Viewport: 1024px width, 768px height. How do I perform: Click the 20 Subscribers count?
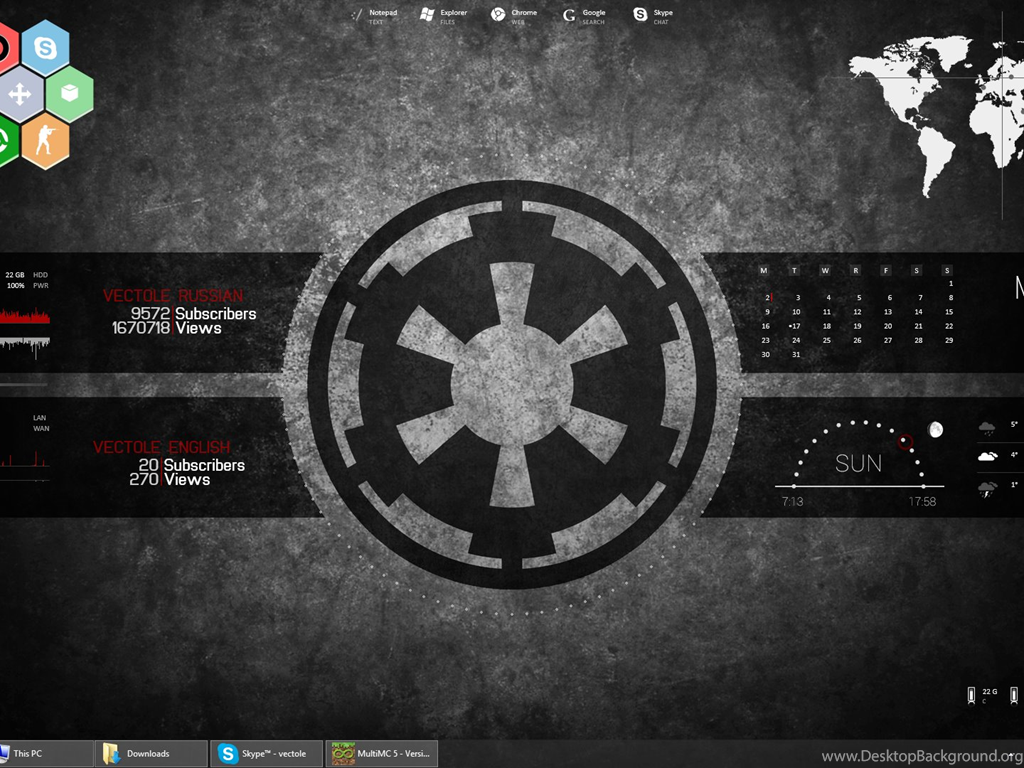[191, 465]
